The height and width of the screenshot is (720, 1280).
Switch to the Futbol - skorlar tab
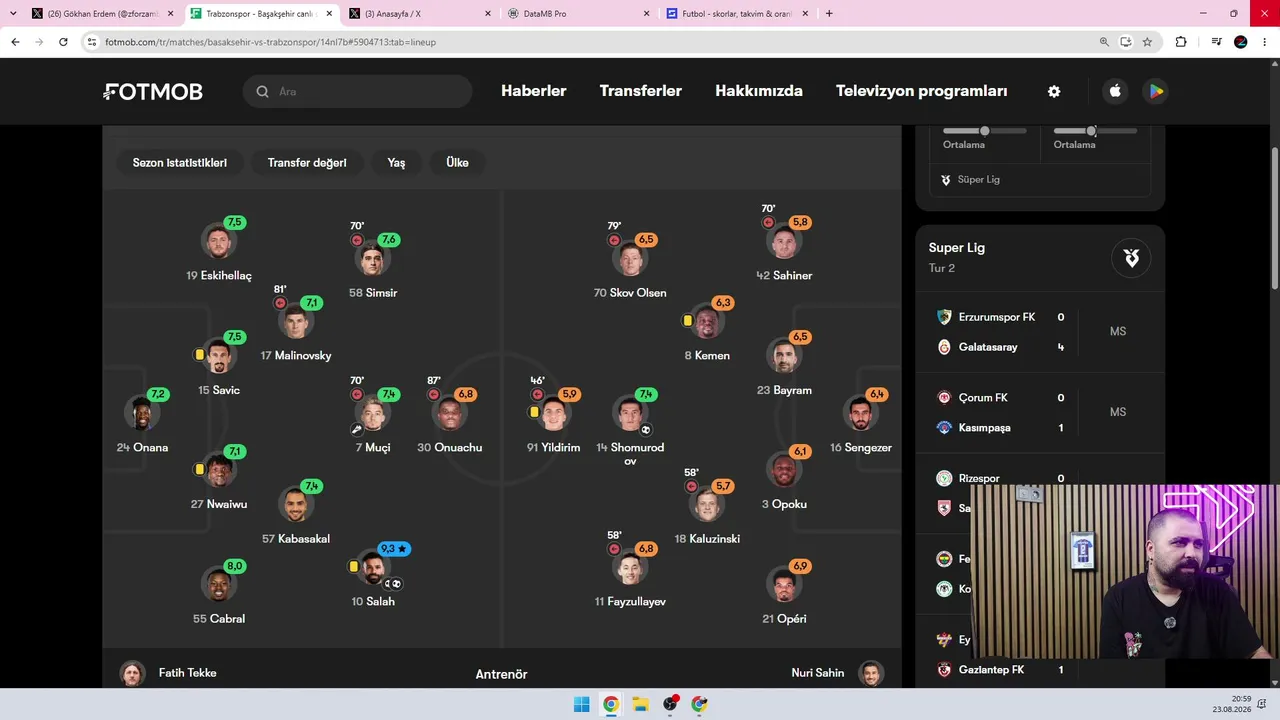737,14
